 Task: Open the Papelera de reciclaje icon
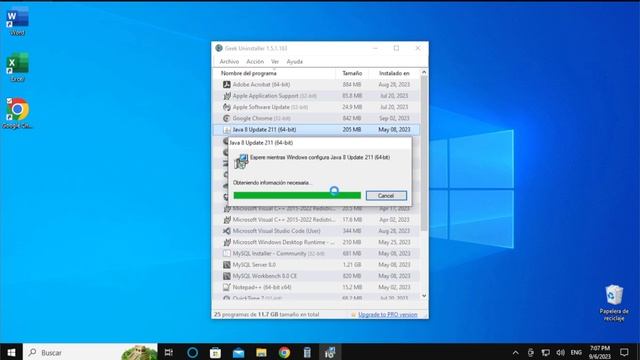[x=614, y=303]
